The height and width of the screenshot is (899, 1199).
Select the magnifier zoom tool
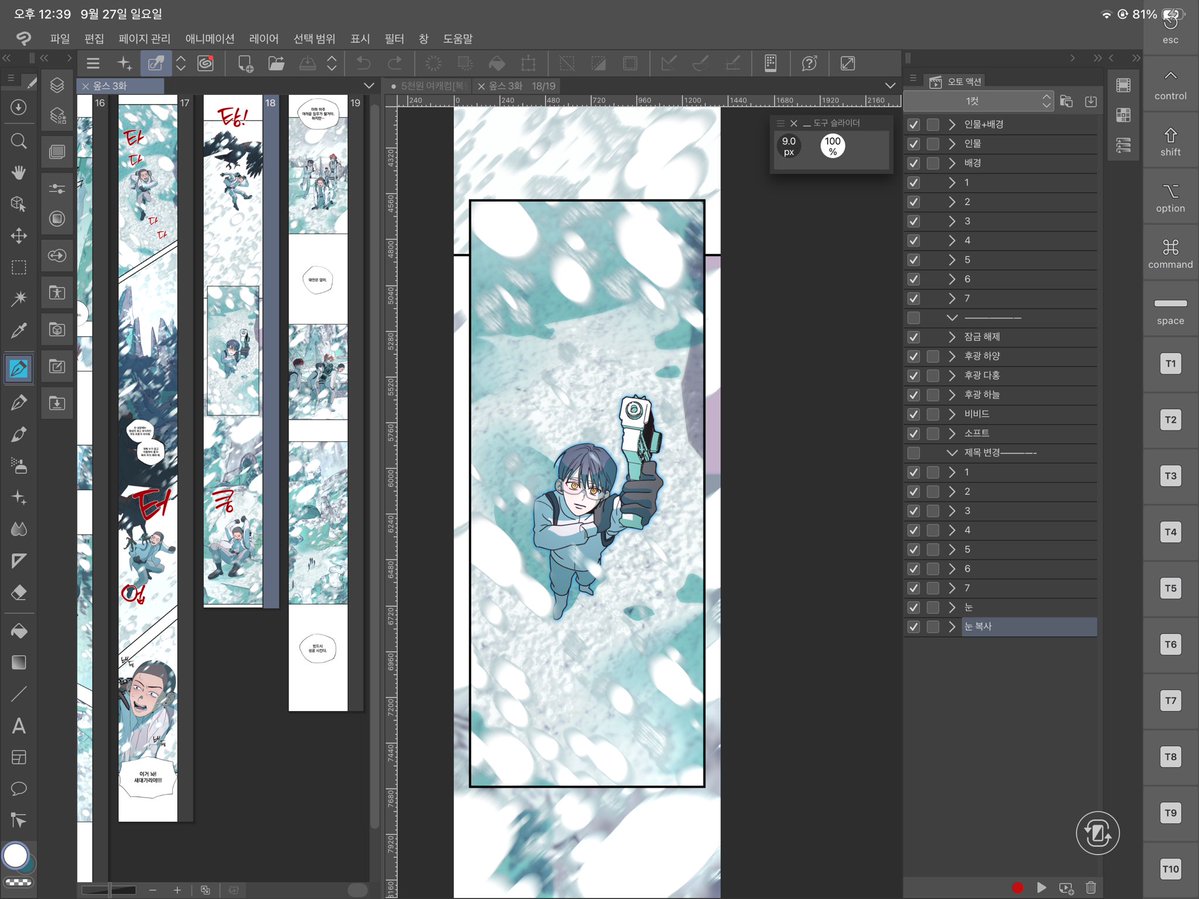(18, 141)
